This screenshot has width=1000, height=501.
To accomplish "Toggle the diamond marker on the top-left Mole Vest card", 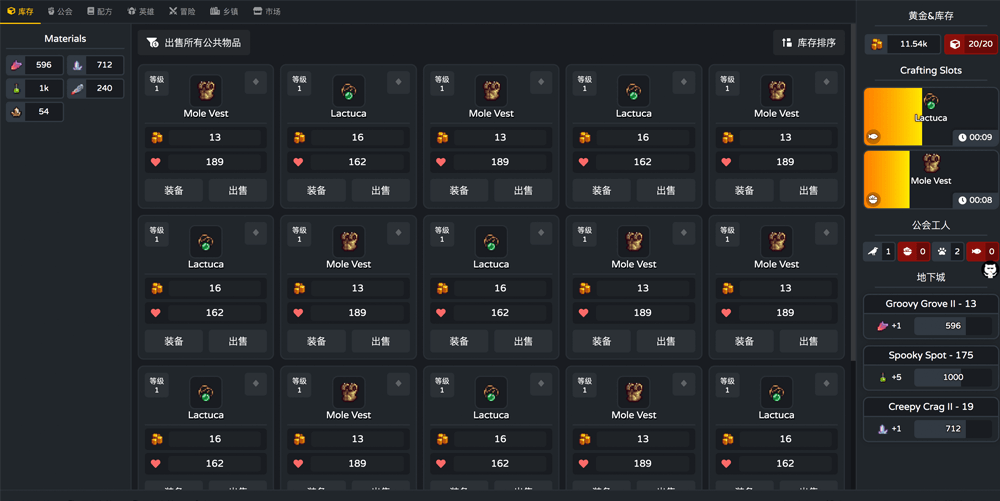I will [x=256, y=82].
